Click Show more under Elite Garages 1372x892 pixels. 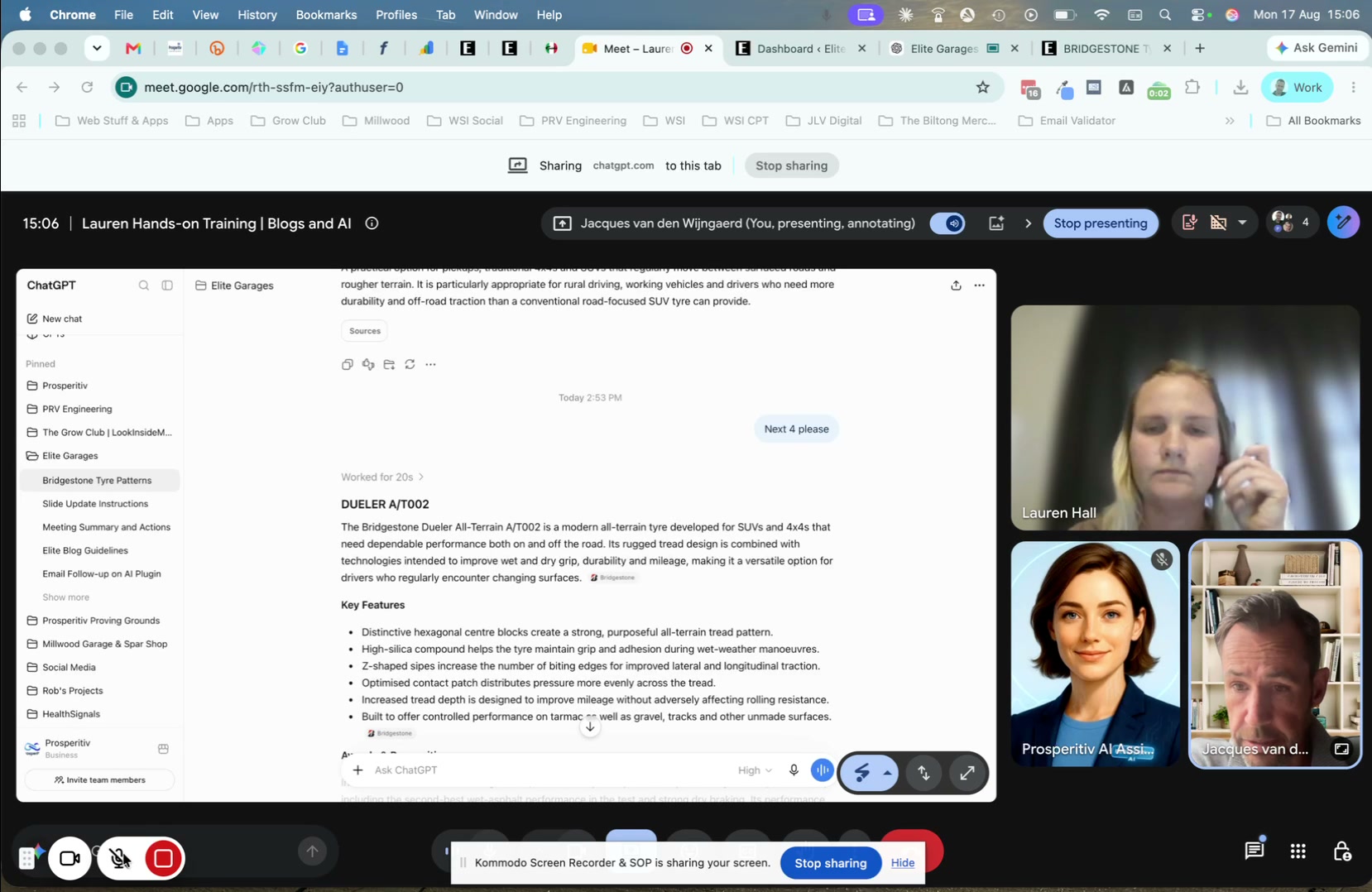(65, 597)
